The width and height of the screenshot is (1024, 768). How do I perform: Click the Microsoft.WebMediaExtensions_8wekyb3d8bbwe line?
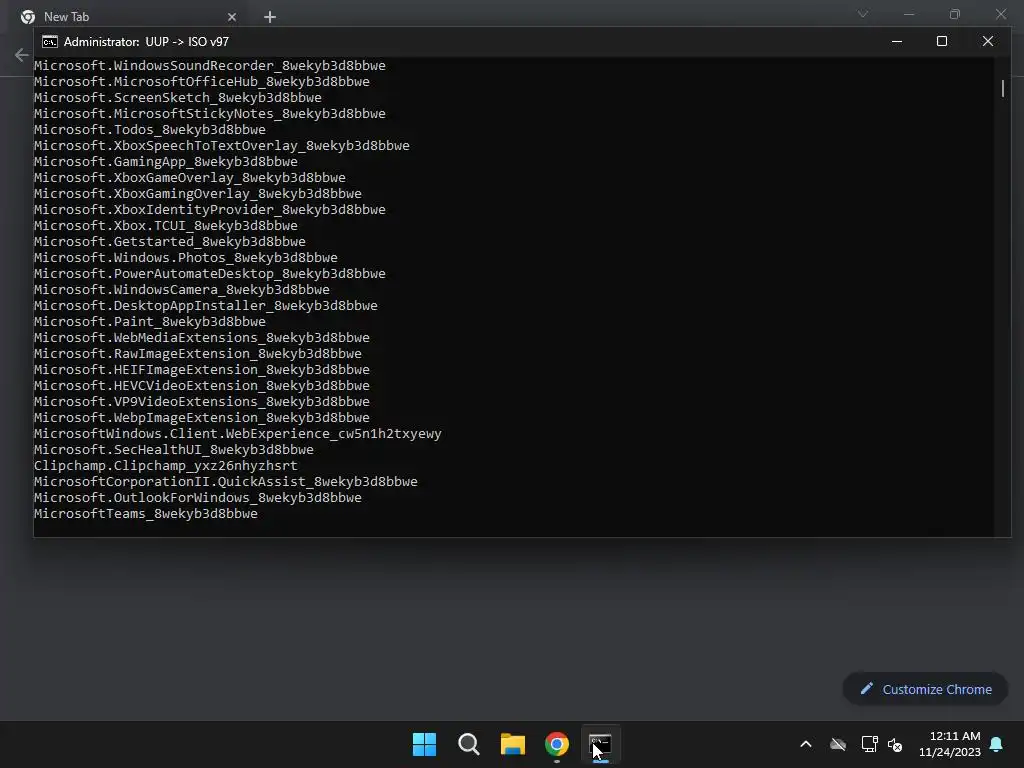(x=202, y=338)
